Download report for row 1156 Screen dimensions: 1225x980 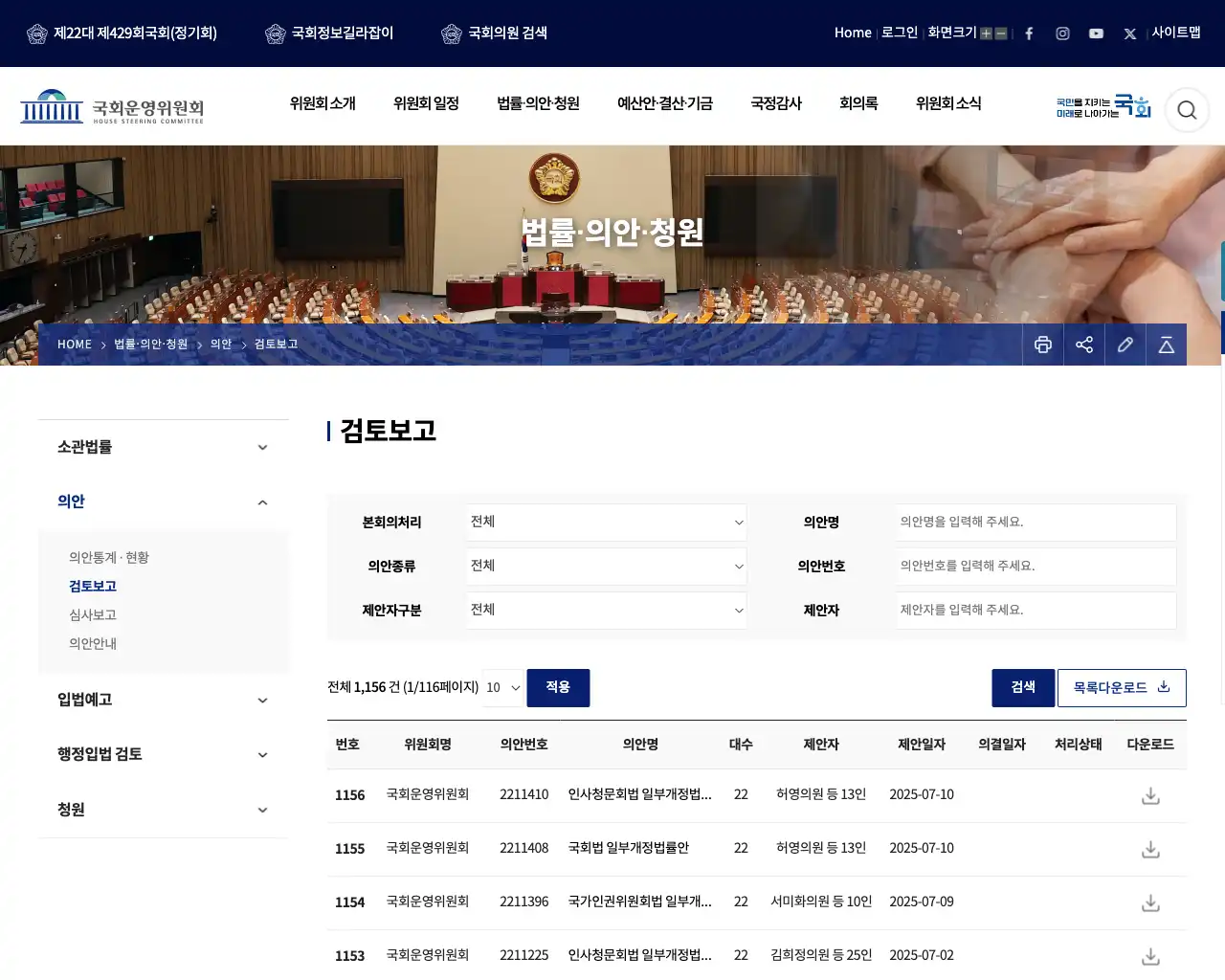pos(1150,795)
